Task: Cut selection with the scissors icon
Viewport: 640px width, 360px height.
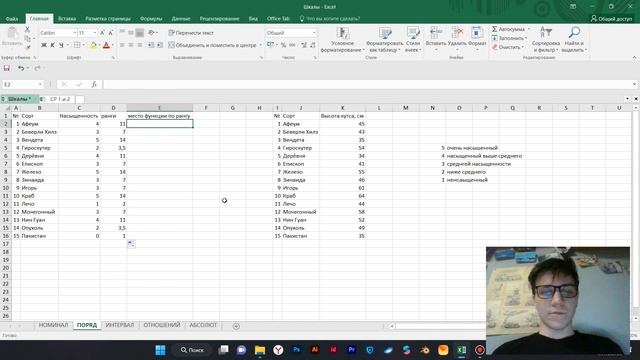Action: (27, 30)
